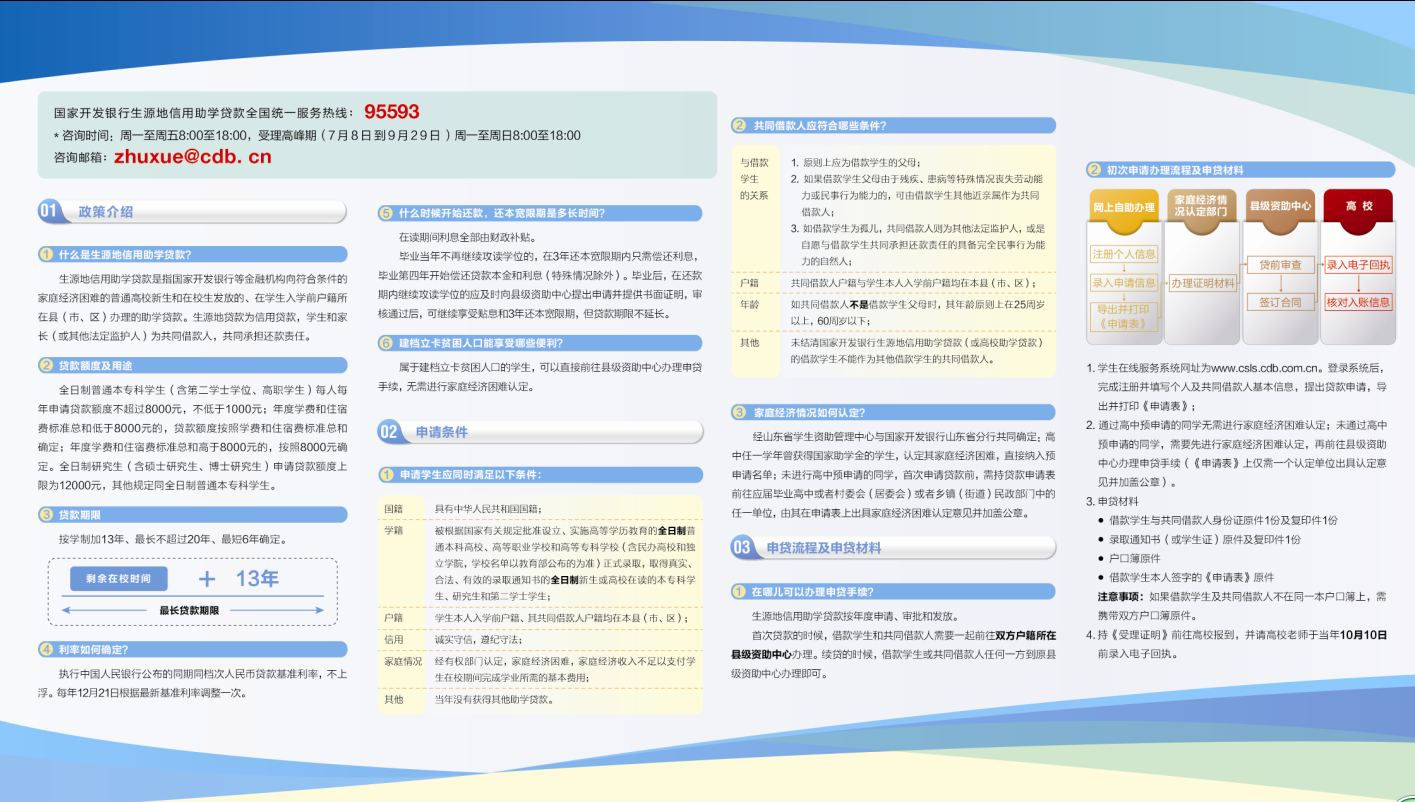The width and height of the screenshot is (1415, 802).
Task: Click the 录入电子回执 step box
Action: coord(1358,265)
